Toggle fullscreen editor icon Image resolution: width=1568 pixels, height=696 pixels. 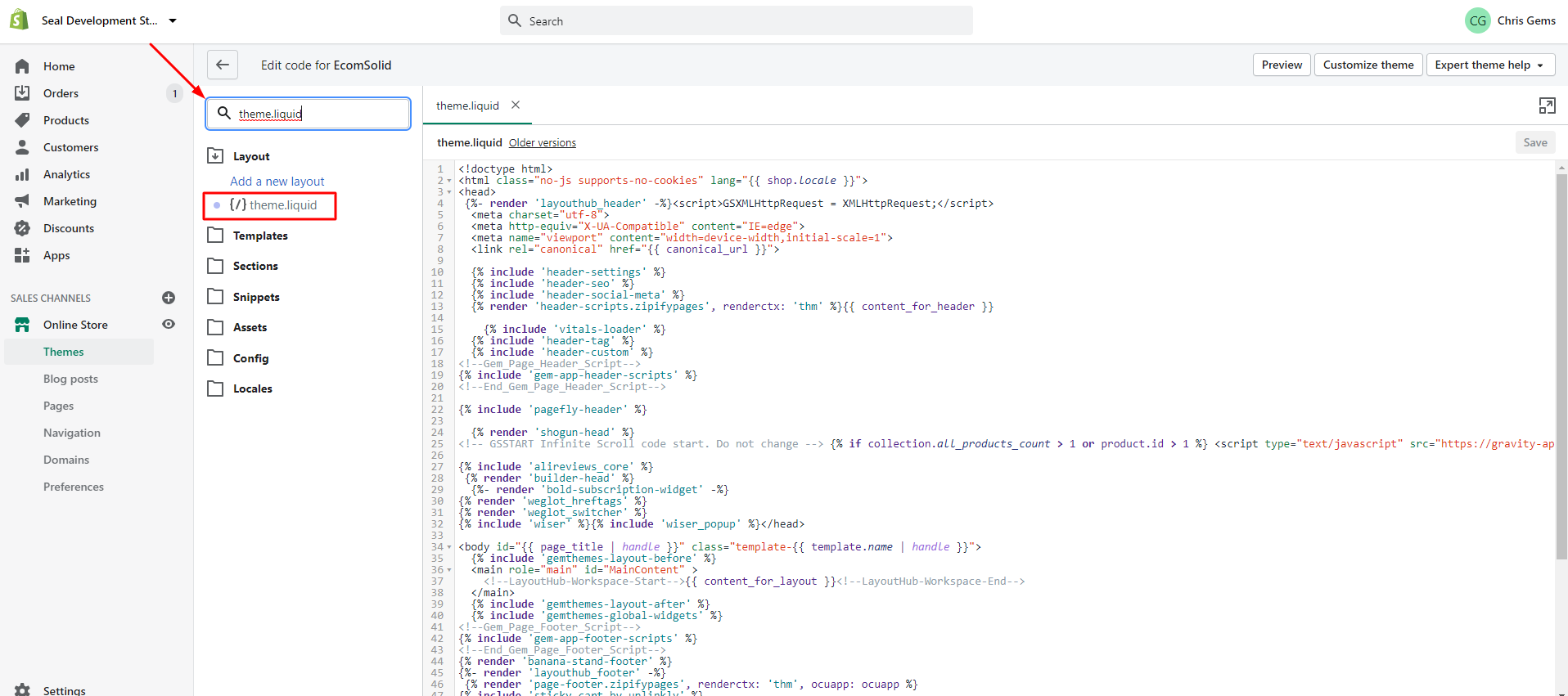click(x=1547, y=106)
